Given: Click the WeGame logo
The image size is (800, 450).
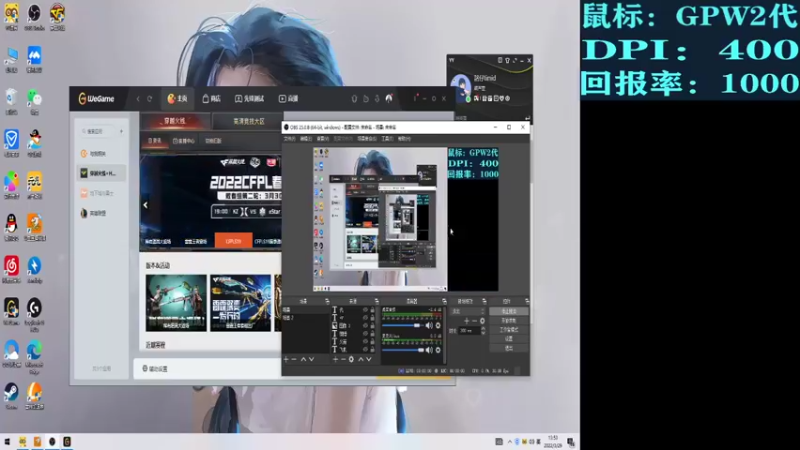Looking at the screenshot, I should click(96, 98).
